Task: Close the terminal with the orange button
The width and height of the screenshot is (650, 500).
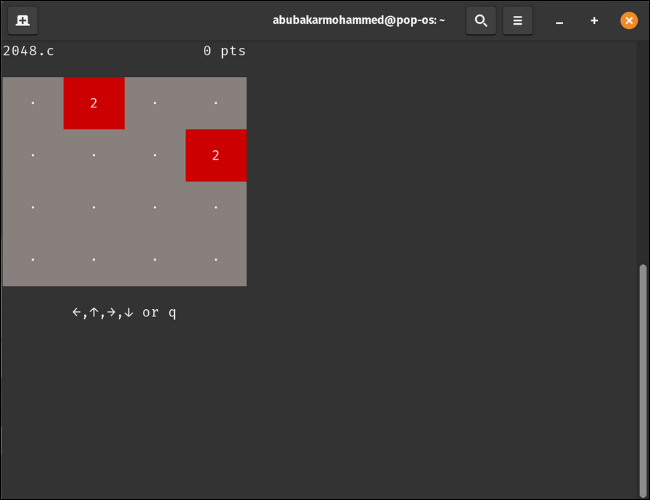Action: click(x=629, y=20)
